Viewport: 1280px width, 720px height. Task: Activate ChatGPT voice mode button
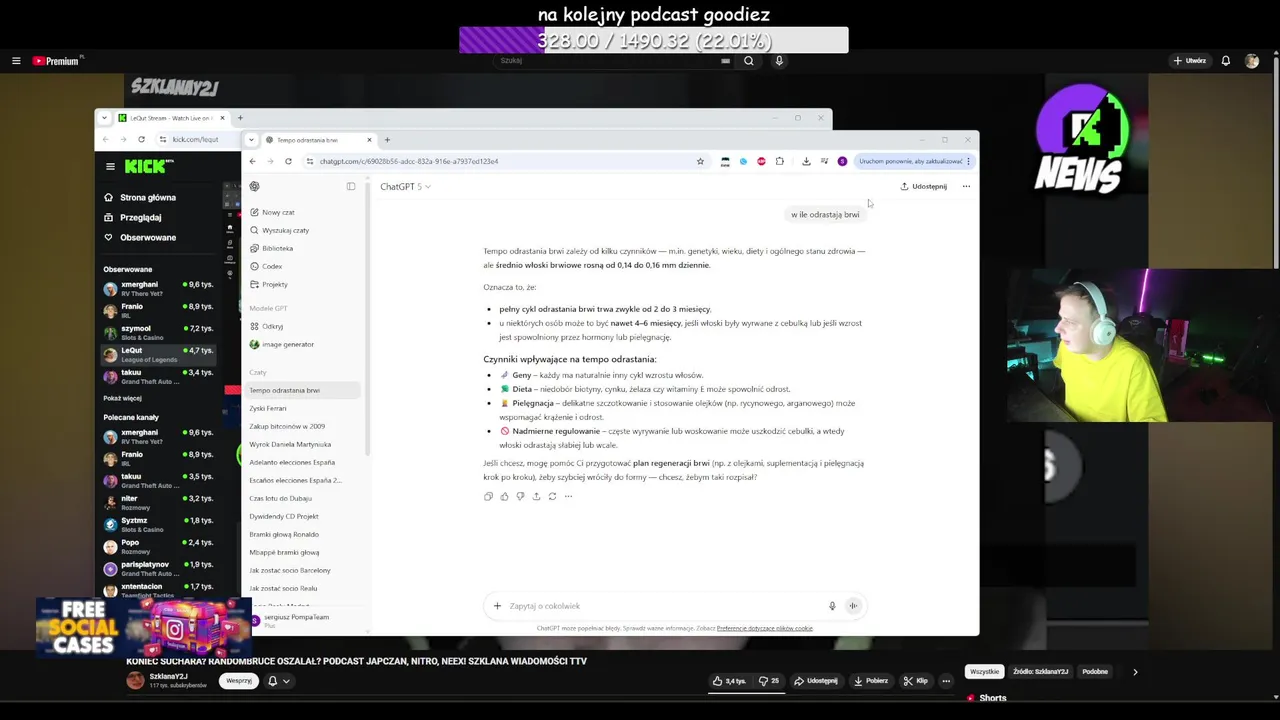(853, 605)
